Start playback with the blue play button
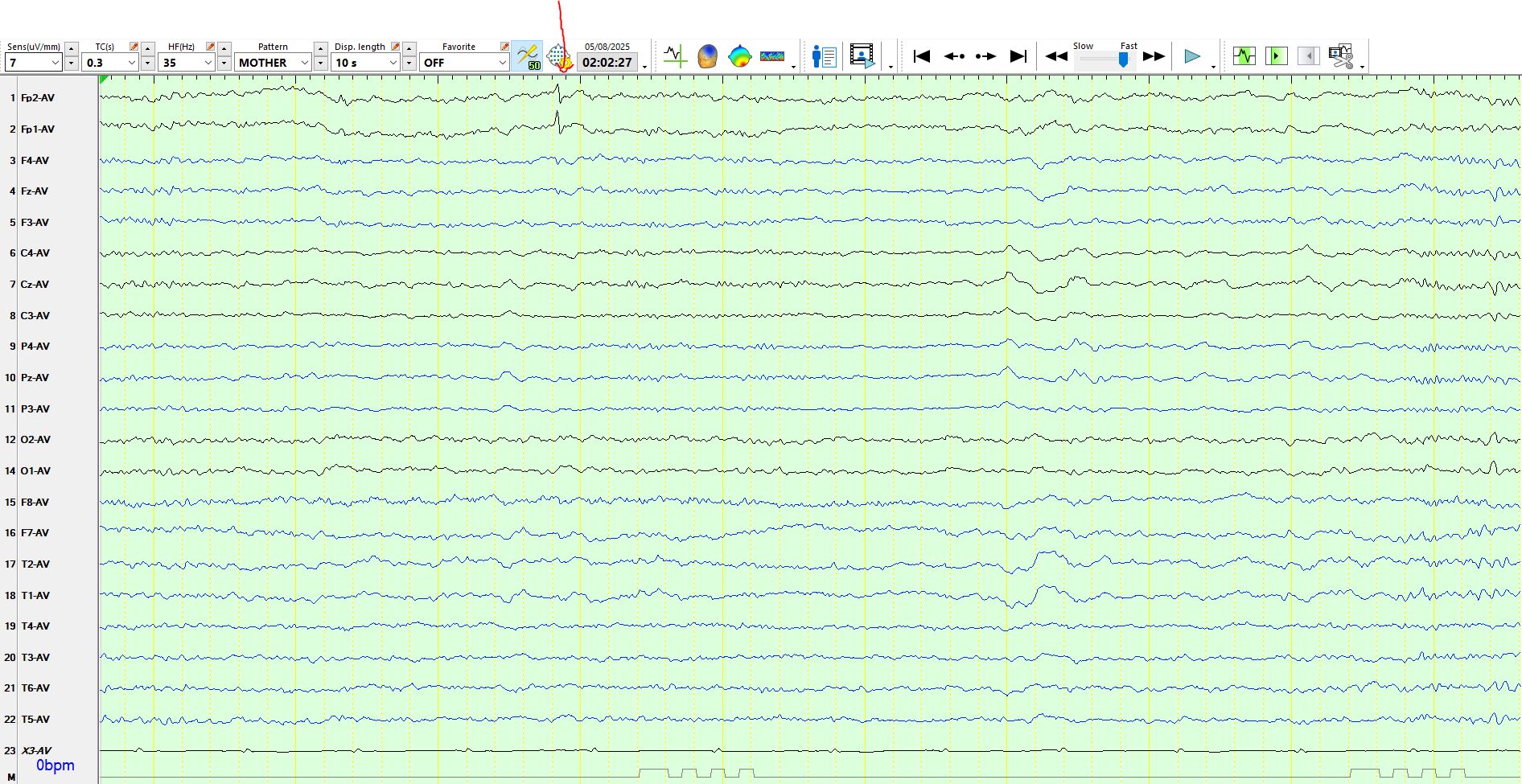The height and width of the screenshot is (784, 1522). 1192,56
